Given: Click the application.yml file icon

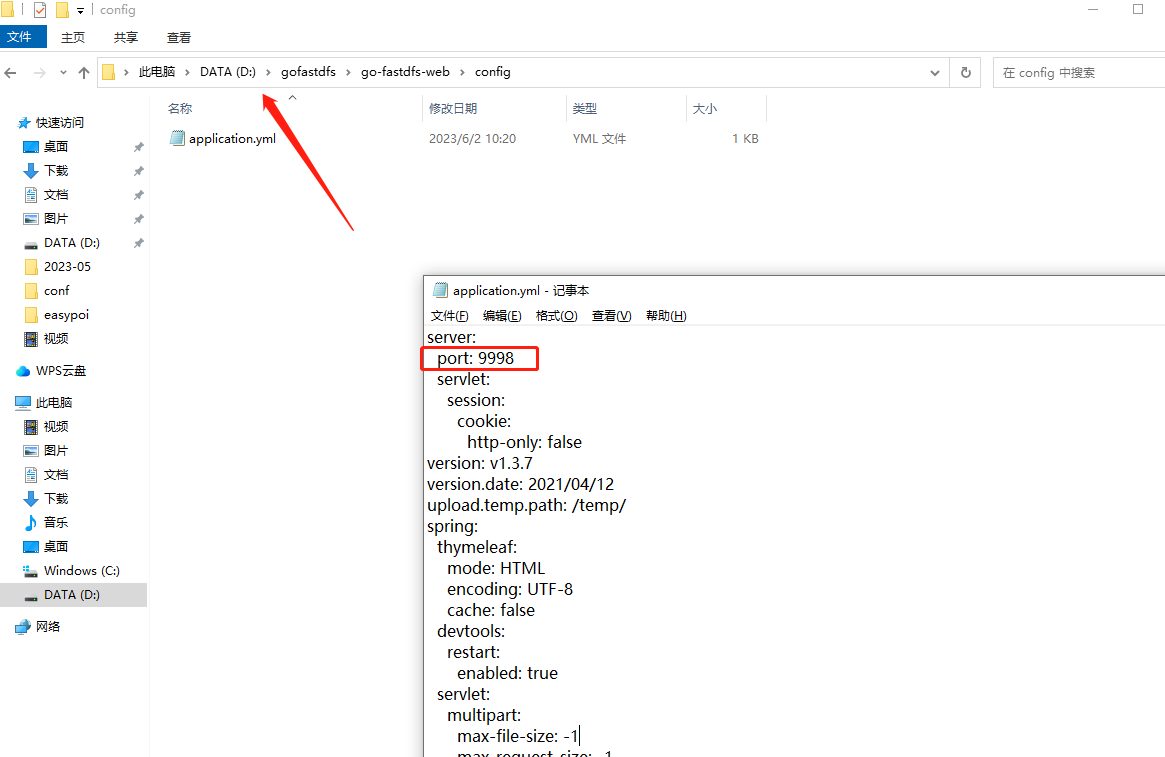Looking at the screenshot, I should point(177,138).
